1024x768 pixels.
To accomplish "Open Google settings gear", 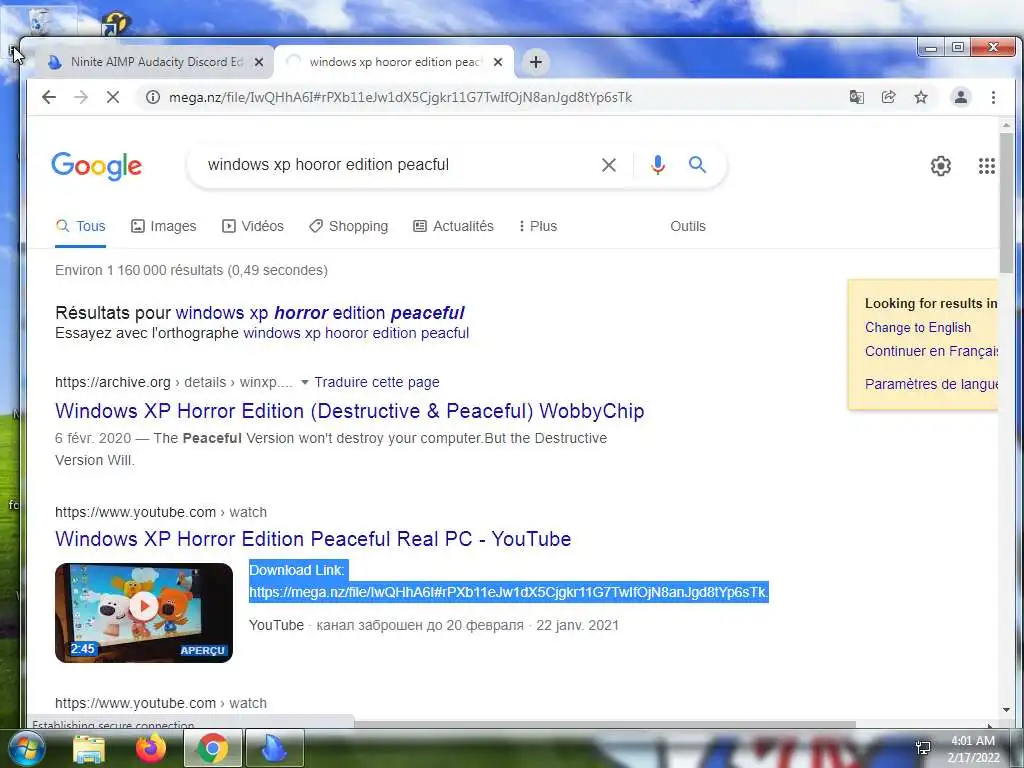I will (x=940, y=166).
